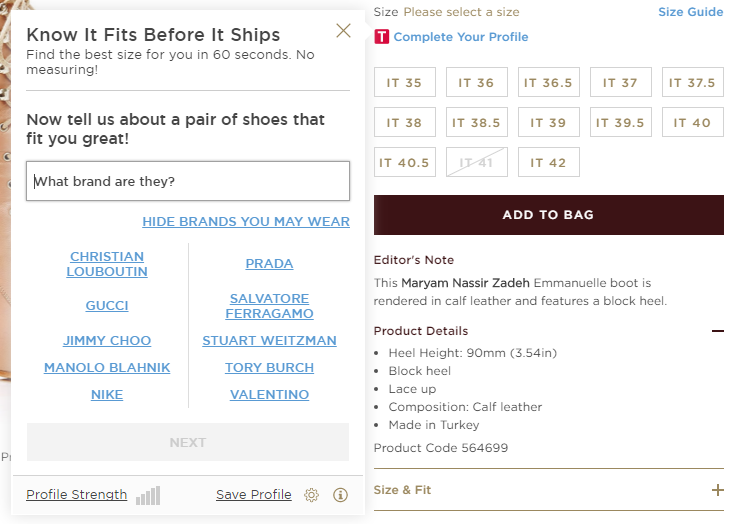Pick size IT 37
Screen dimensions: 737x524
pyautogui.click(x=620, y=83)
